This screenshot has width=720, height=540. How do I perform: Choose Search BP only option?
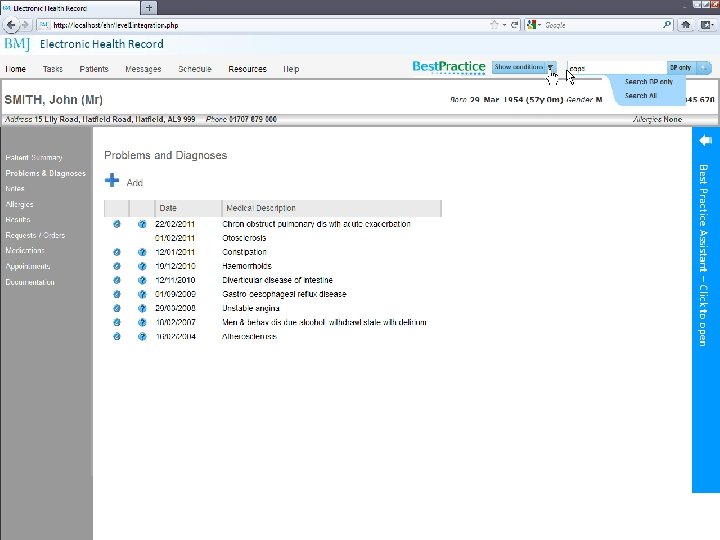point(648,81)
